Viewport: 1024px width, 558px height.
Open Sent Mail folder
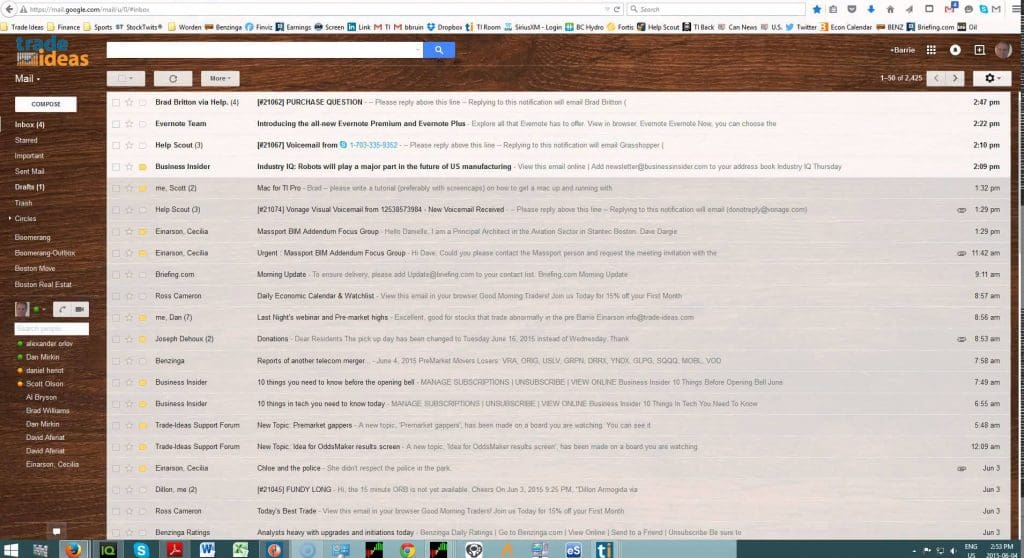coord(29,171)
